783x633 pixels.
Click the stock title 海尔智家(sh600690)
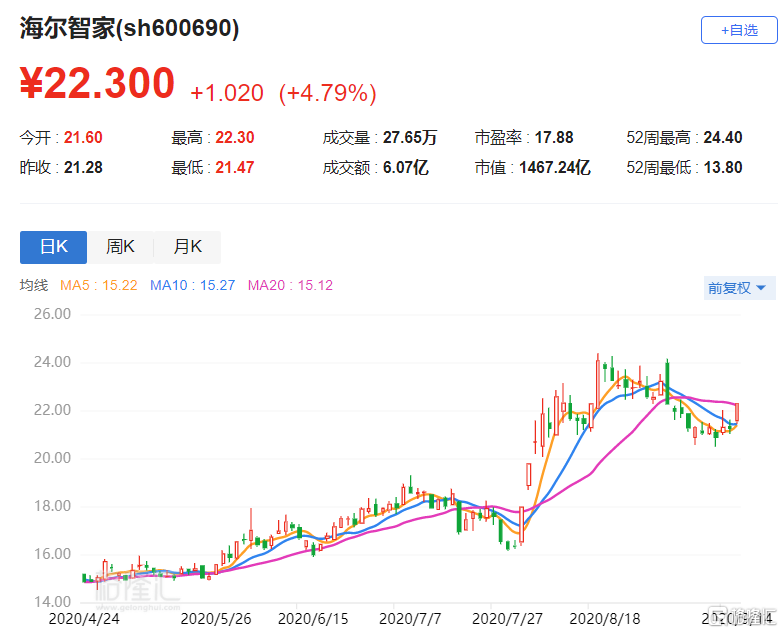click(x=129, y=28)
